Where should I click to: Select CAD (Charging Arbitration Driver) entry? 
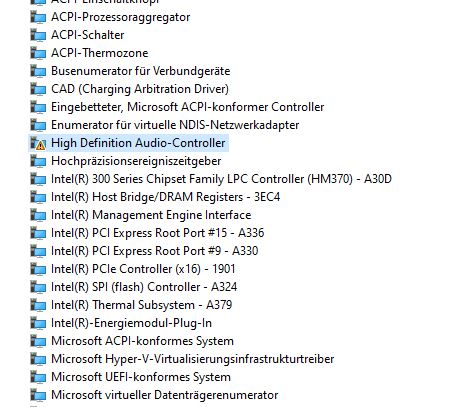(x=140, y=89)
